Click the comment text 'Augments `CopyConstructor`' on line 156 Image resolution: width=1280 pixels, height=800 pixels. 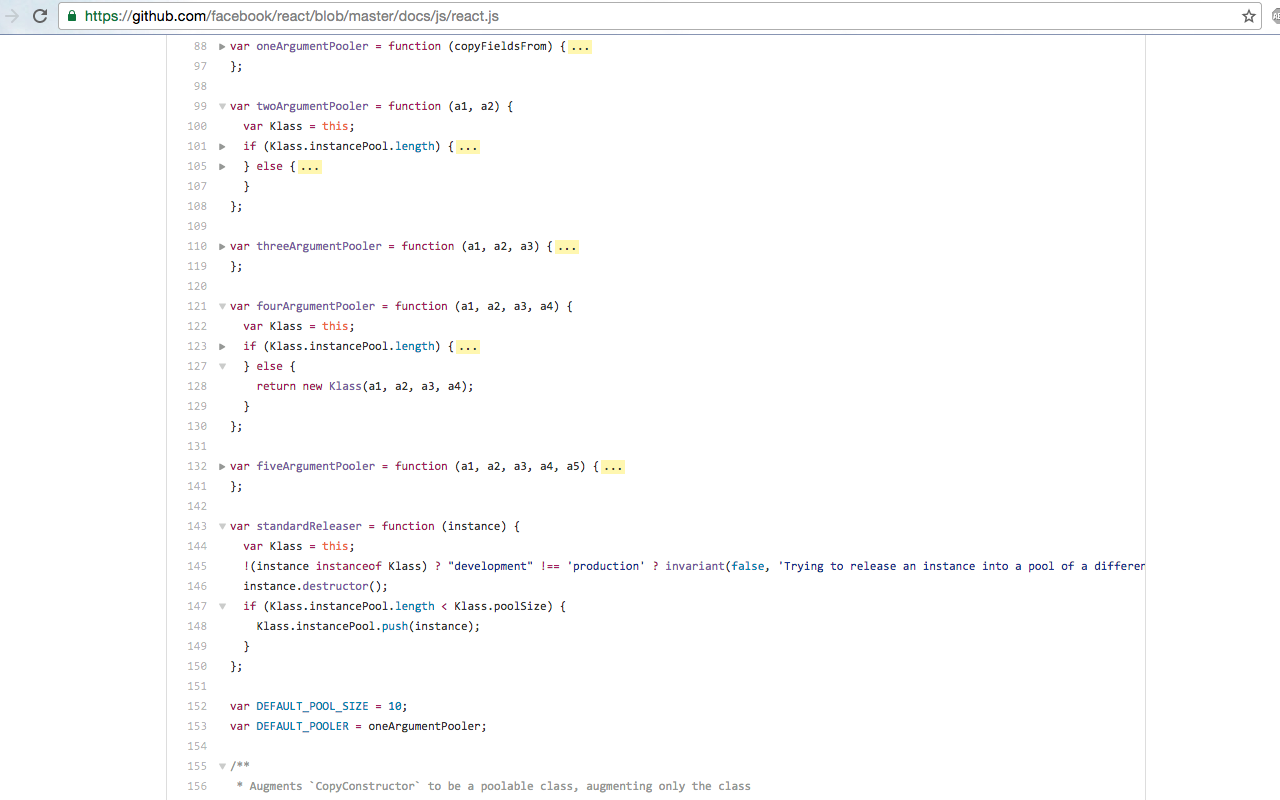(x=335, y=786)
